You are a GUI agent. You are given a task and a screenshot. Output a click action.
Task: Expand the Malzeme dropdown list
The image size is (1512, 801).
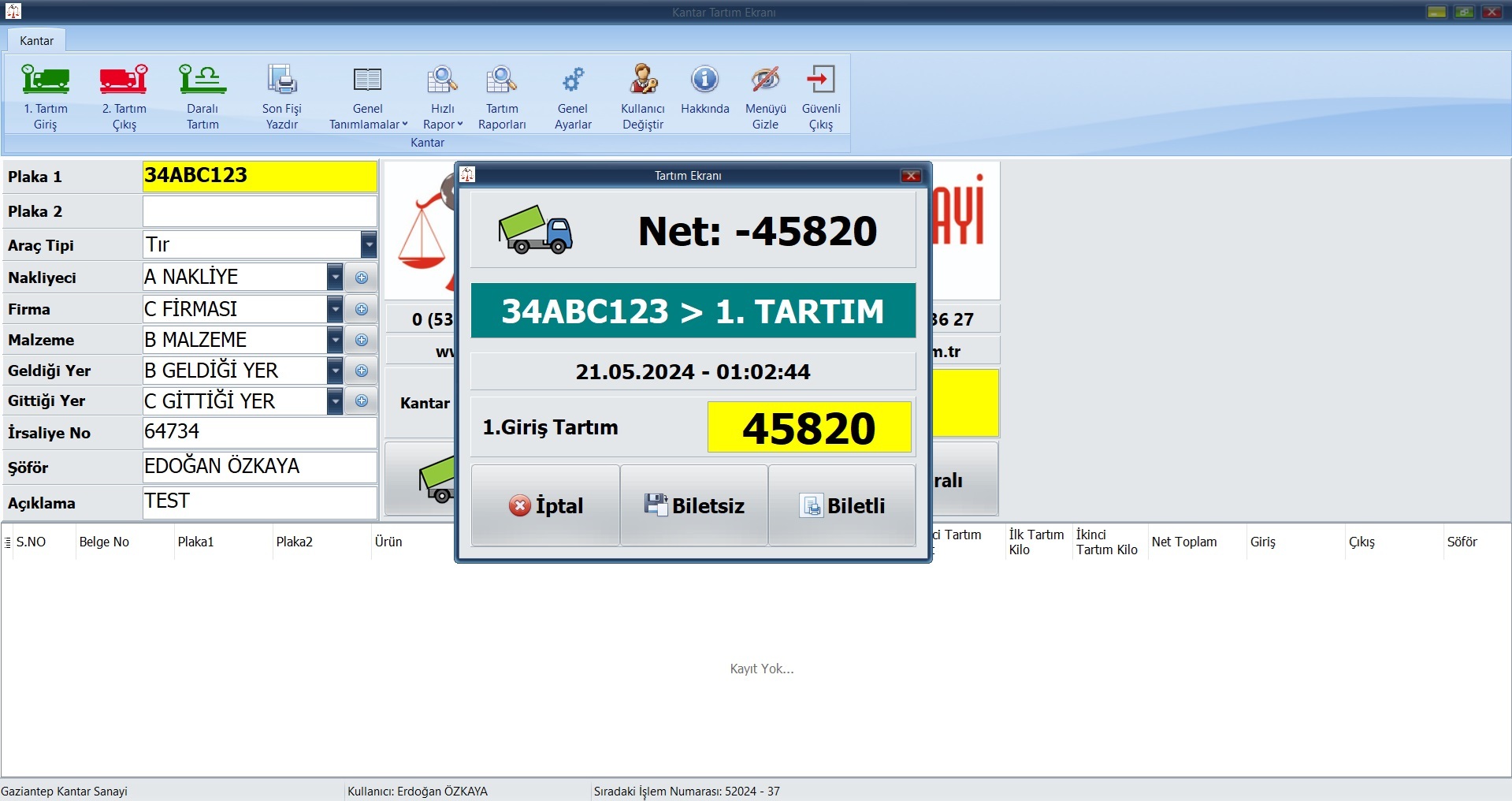pos(335,339)
